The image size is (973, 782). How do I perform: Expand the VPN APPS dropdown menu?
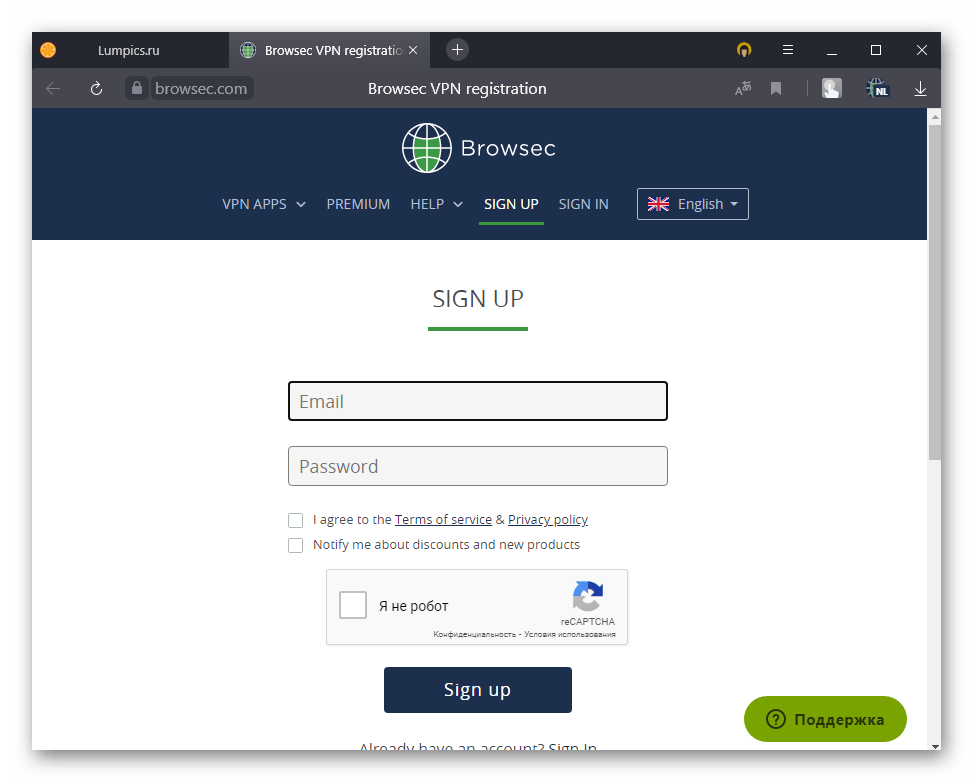click(264, 204)
